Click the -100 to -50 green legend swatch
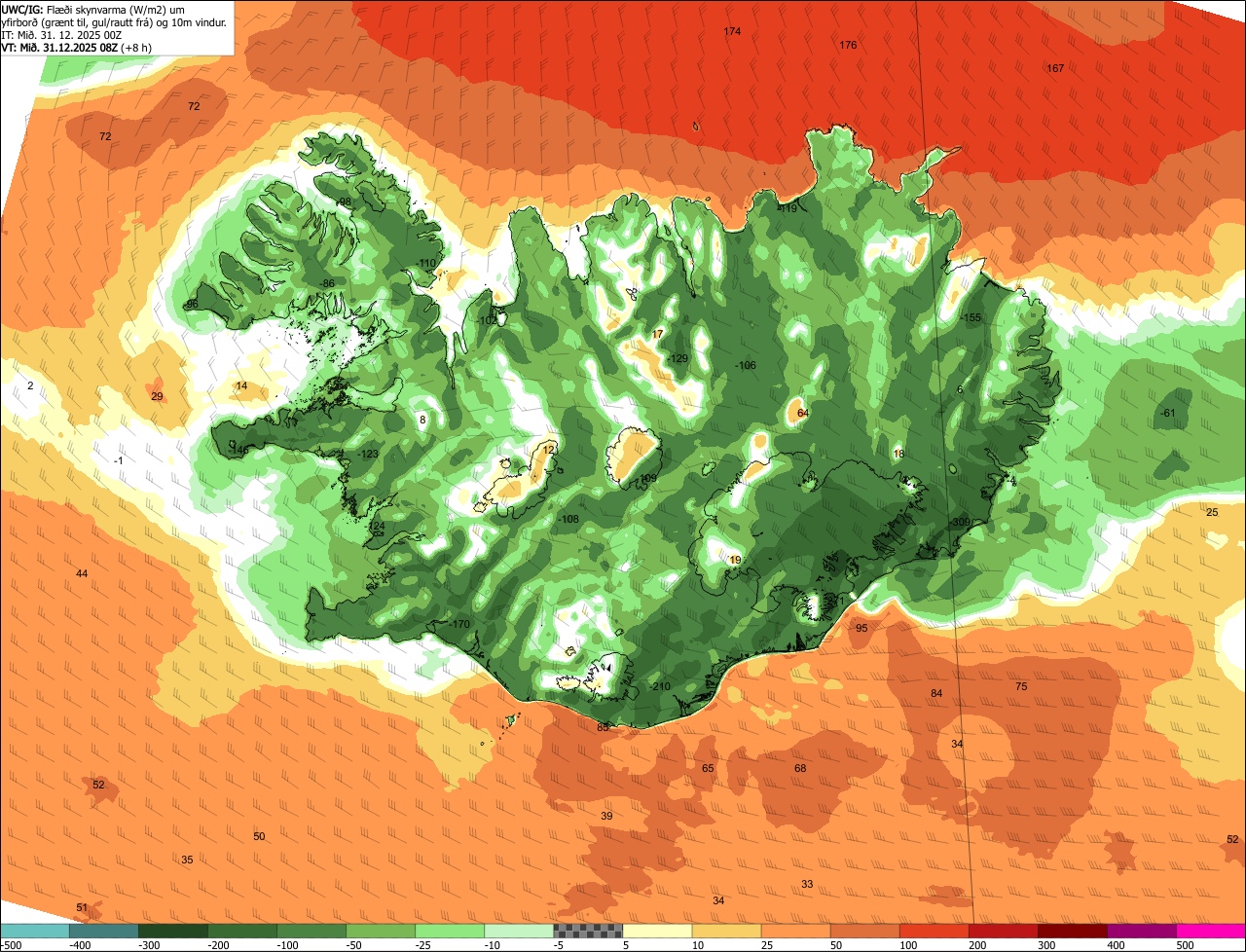The width and height of the screenshot is (1246, 952). (311, 931)
